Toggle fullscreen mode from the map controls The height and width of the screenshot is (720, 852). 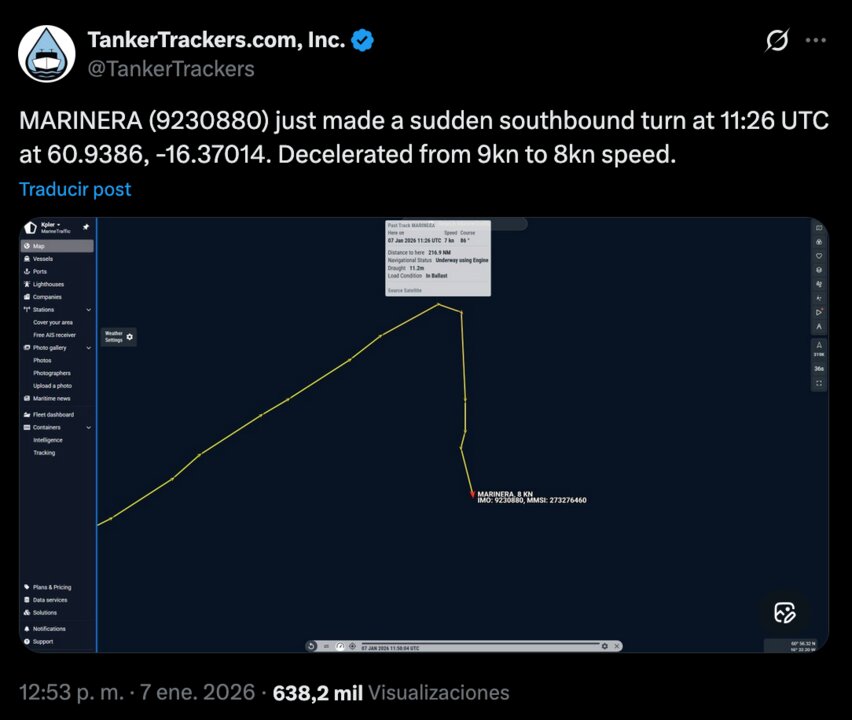point(819,382)
